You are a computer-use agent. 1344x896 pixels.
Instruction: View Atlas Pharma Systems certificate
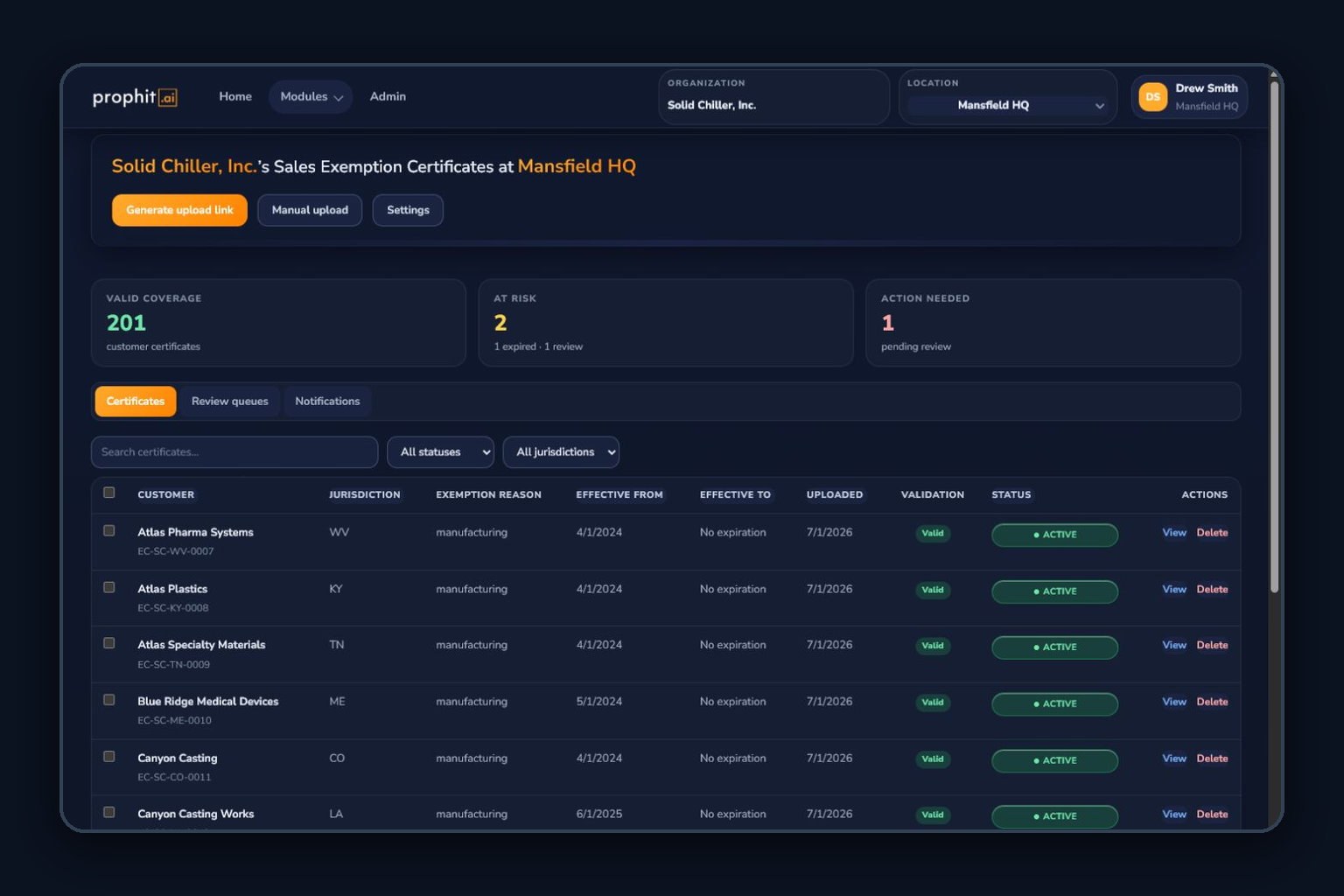tap(1174, 533)
